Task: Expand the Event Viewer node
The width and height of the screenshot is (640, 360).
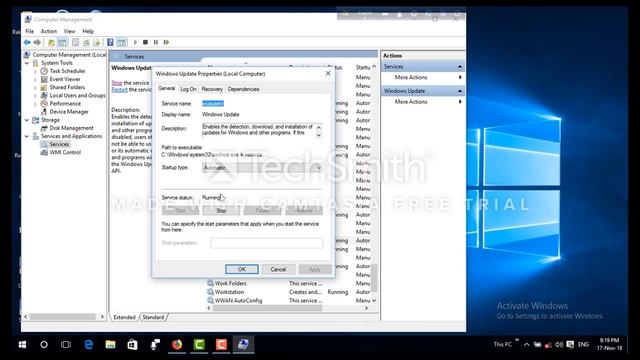Action: (x=36, y=79)
